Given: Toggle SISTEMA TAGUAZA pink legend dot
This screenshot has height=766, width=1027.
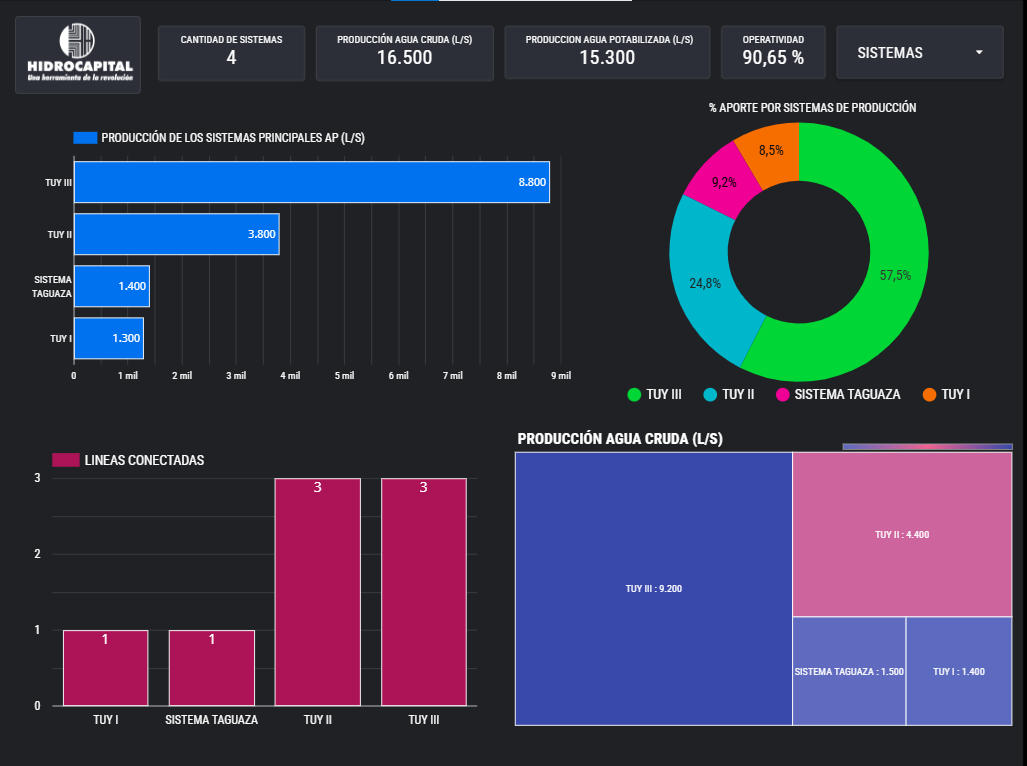Looking at the screenshot, I should pyautogui.click(x=783, y=395).
